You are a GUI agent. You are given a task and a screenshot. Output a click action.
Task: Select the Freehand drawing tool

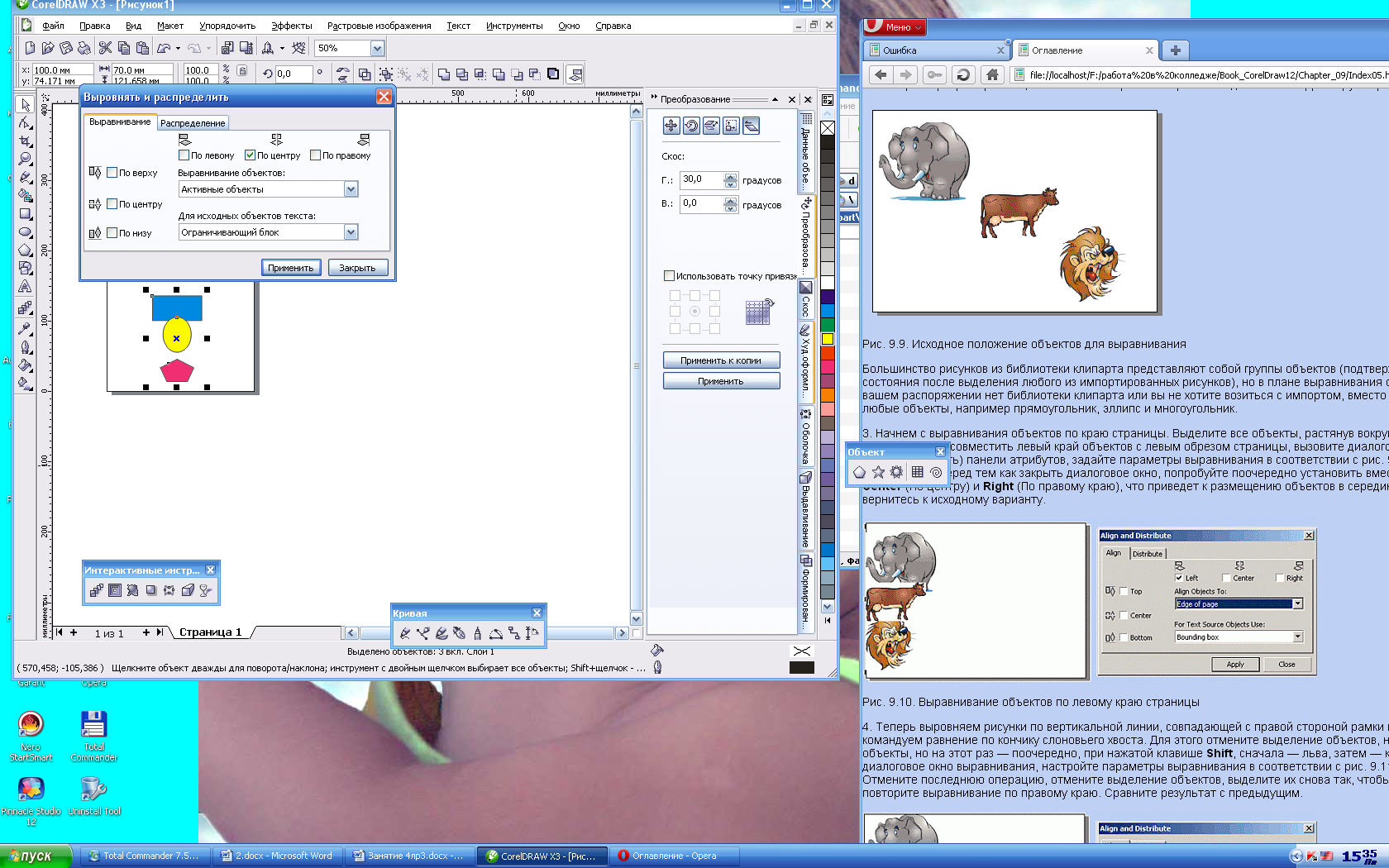coord(26,177)
